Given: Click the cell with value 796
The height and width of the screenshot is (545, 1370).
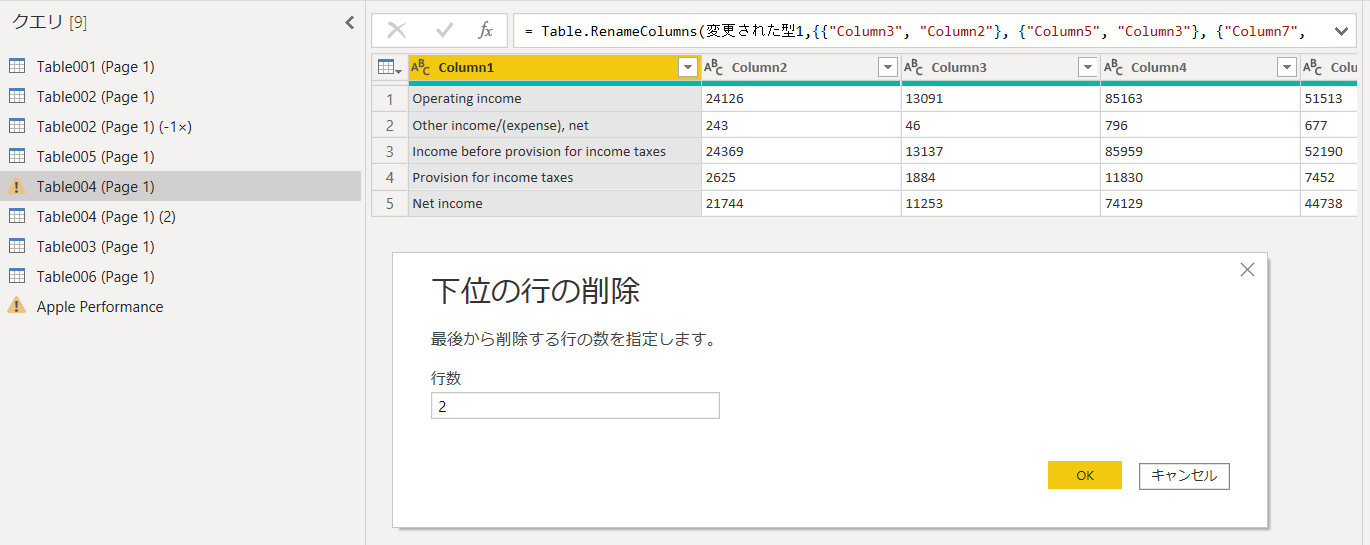Looking at the screenshot, I should click(x=1200, y=125).
